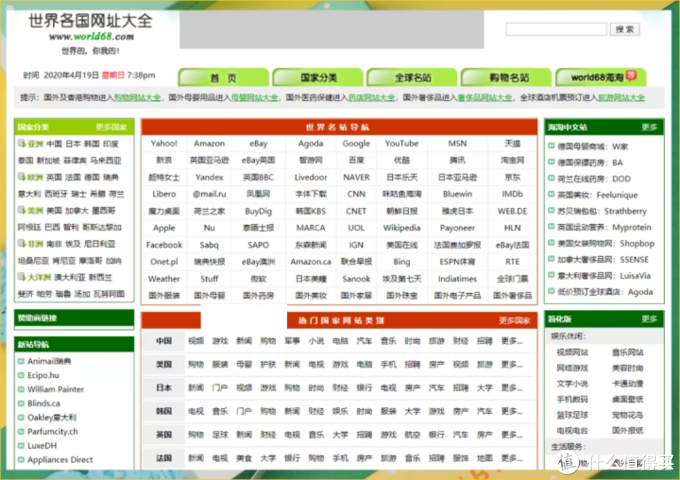Open the Ecipo.hu link
Screen dimensions: 680x480
pyautogui.click(x=43, y=375)
